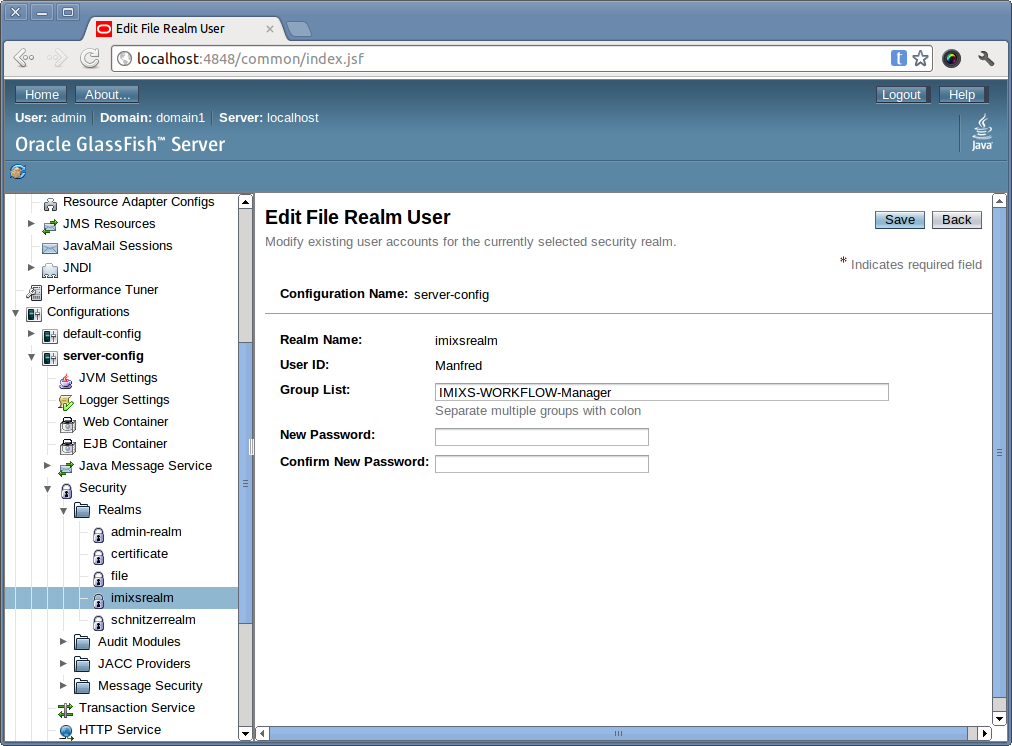The height and width of the screenshot is (746, 1012).
Task: Click the content pane horizontal scrollbar thumb
Action: pyautogui.click(x=618, y=734)
